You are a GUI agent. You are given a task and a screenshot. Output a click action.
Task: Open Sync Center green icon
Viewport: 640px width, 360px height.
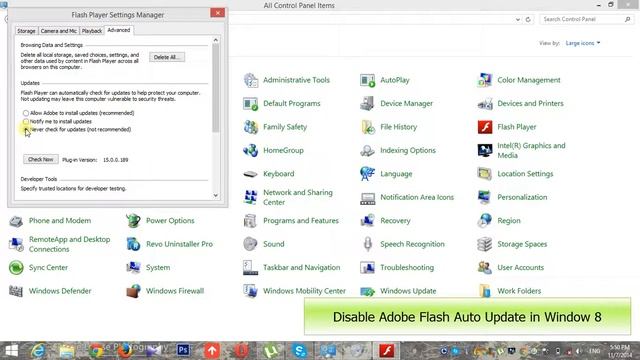coord(16,268)
